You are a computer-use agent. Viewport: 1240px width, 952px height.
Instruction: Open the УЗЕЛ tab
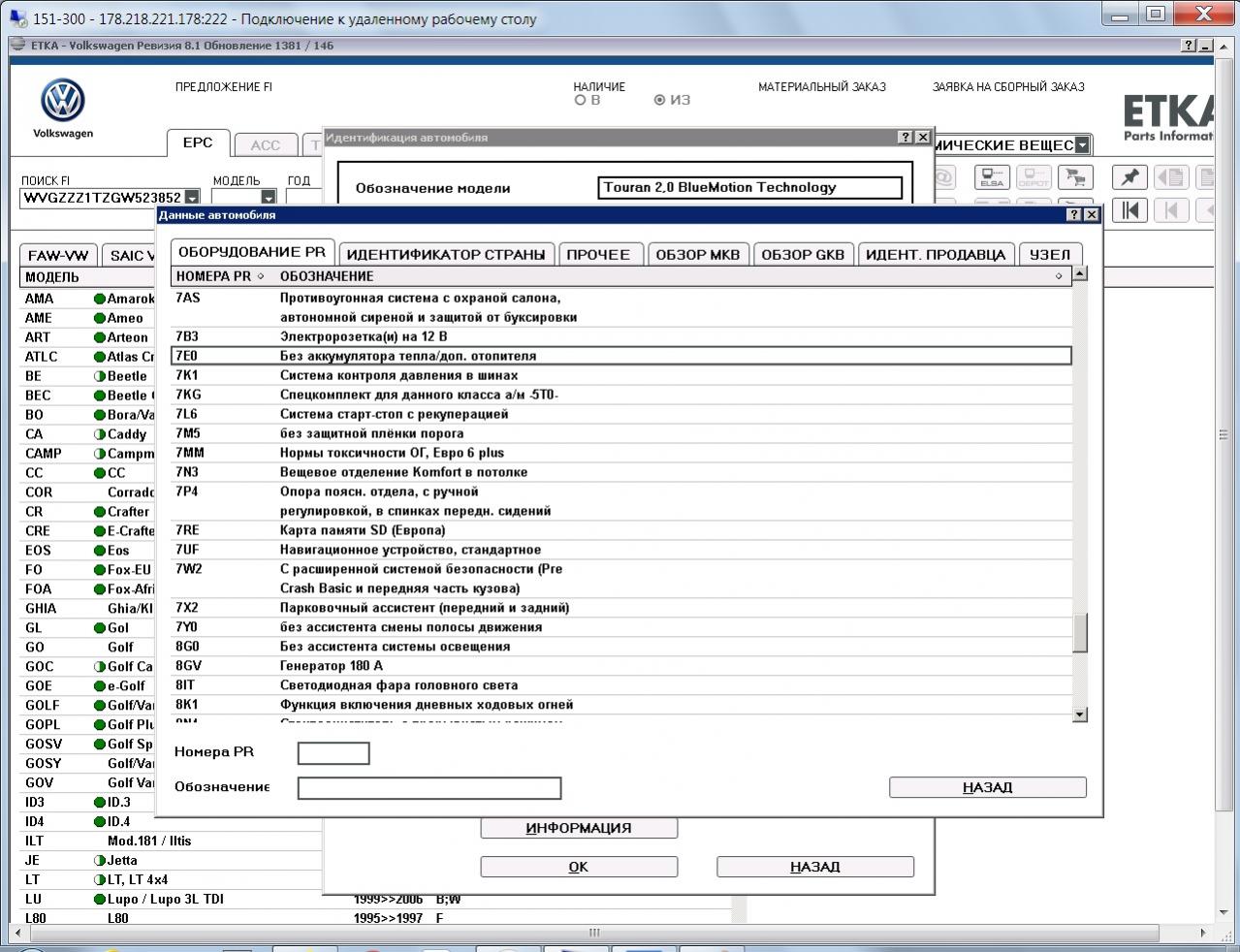[x=1050, y=254]
